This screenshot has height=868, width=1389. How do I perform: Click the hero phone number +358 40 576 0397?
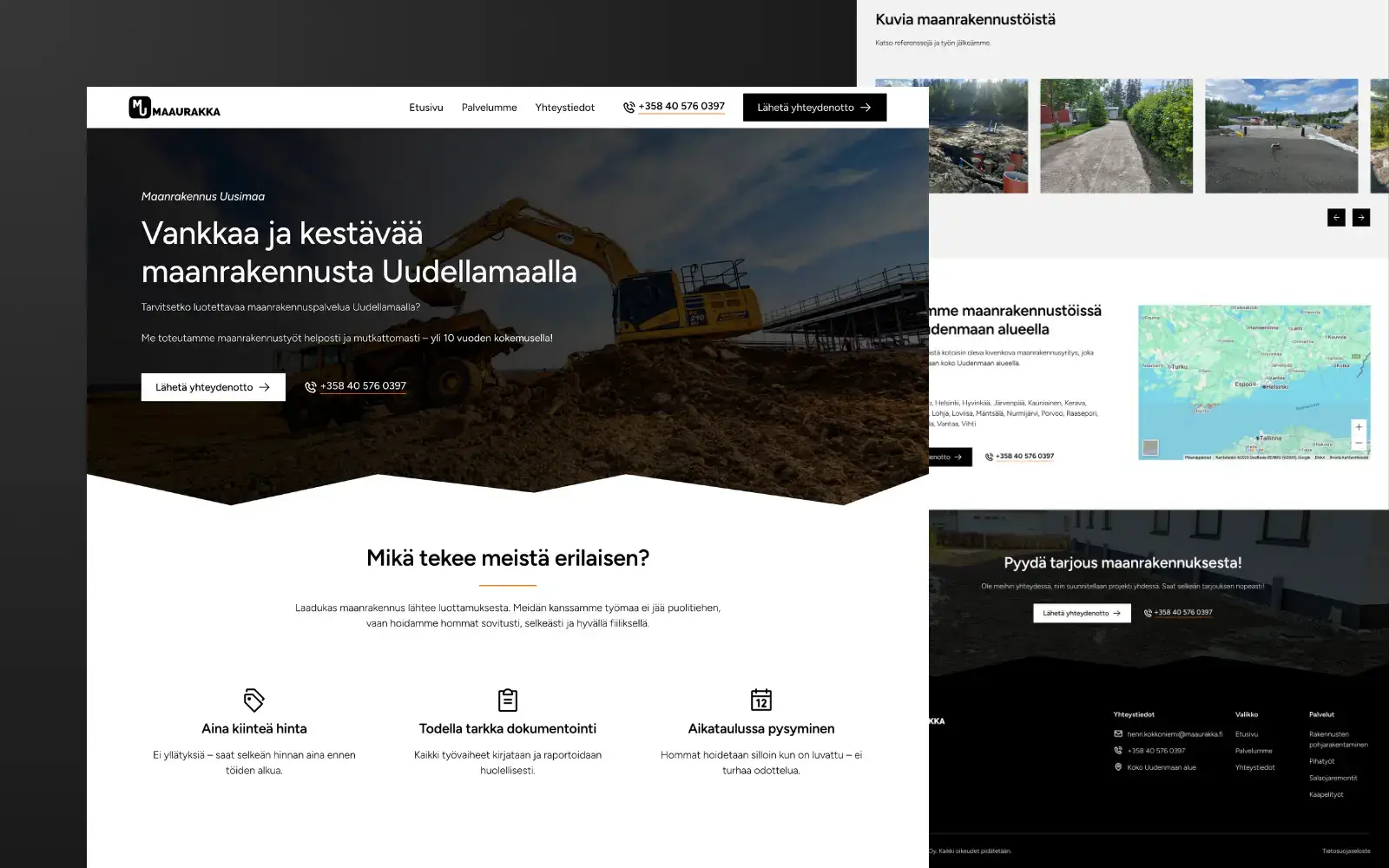pyautogui.click(x=363, y=386)
